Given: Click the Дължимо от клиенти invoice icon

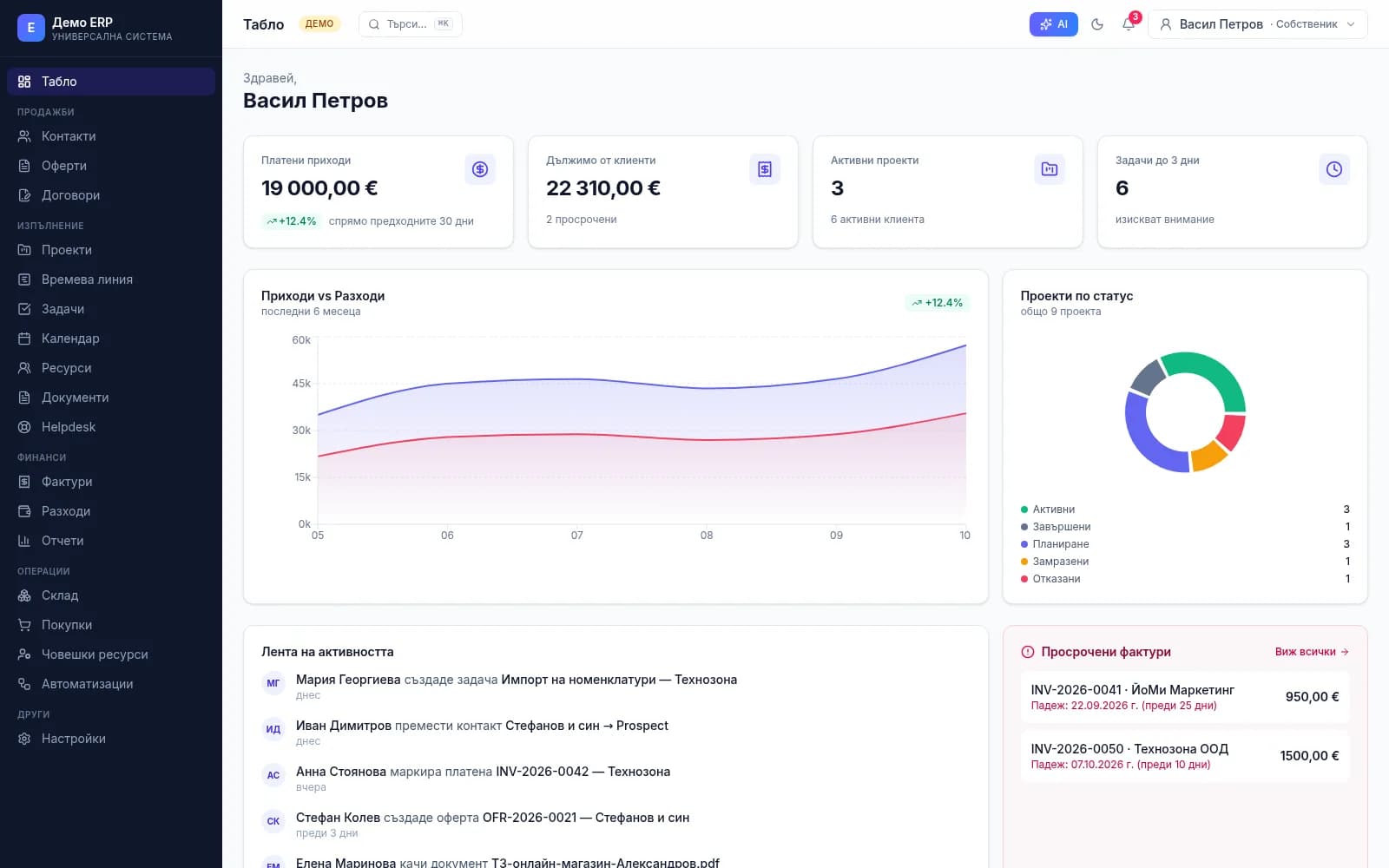Looking at the screenshot, I should [765, 169].
